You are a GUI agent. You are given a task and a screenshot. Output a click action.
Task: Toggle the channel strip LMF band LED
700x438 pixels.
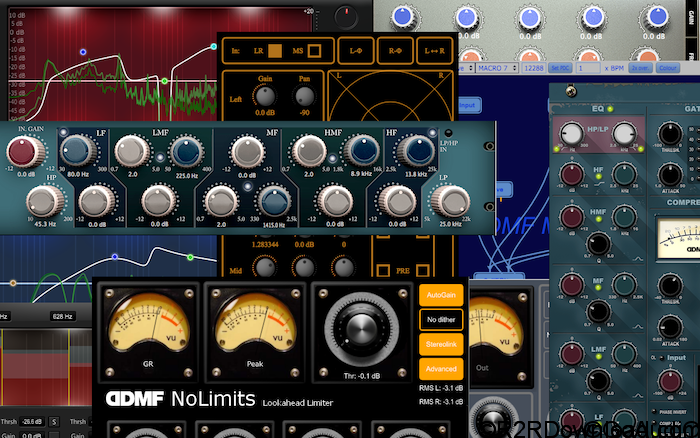[599, 357]
